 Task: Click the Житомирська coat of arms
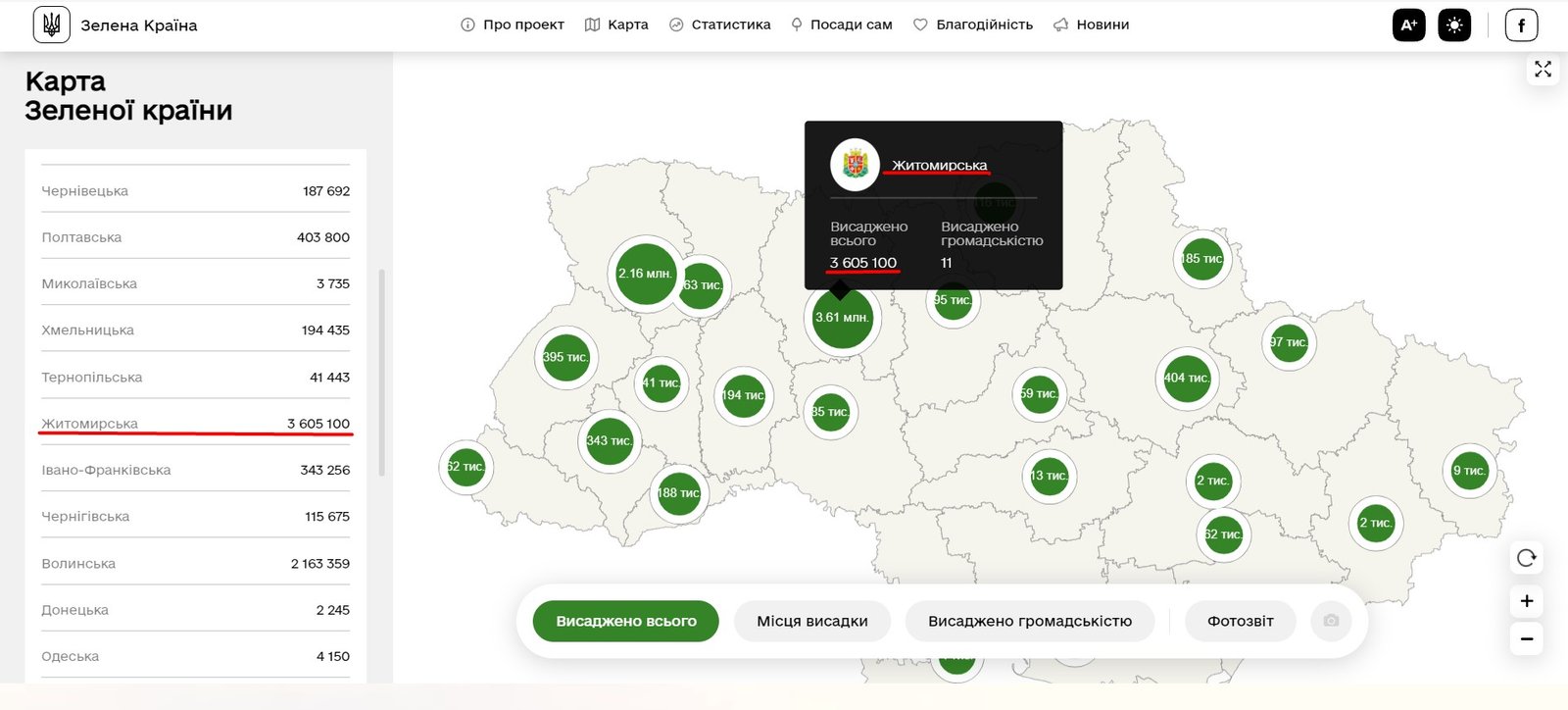click(856, 165)
